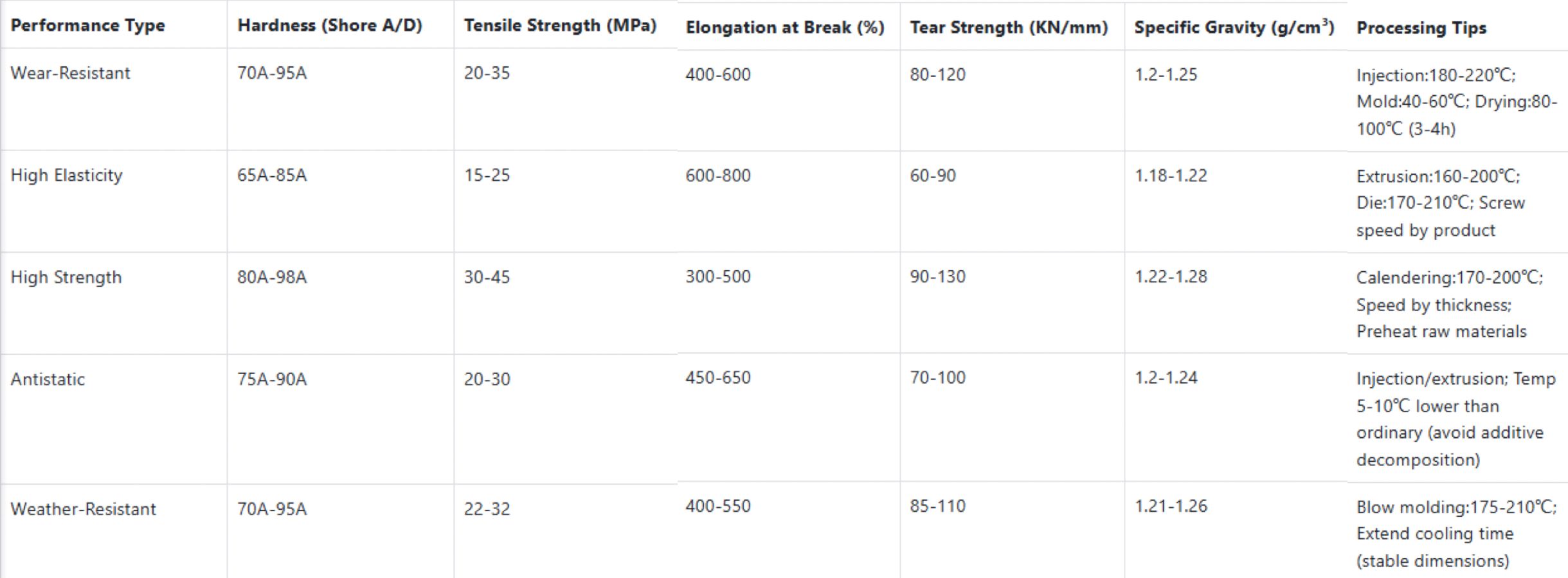Click the Elongation at Break header
1568x578 pixels.
[784, 28]
